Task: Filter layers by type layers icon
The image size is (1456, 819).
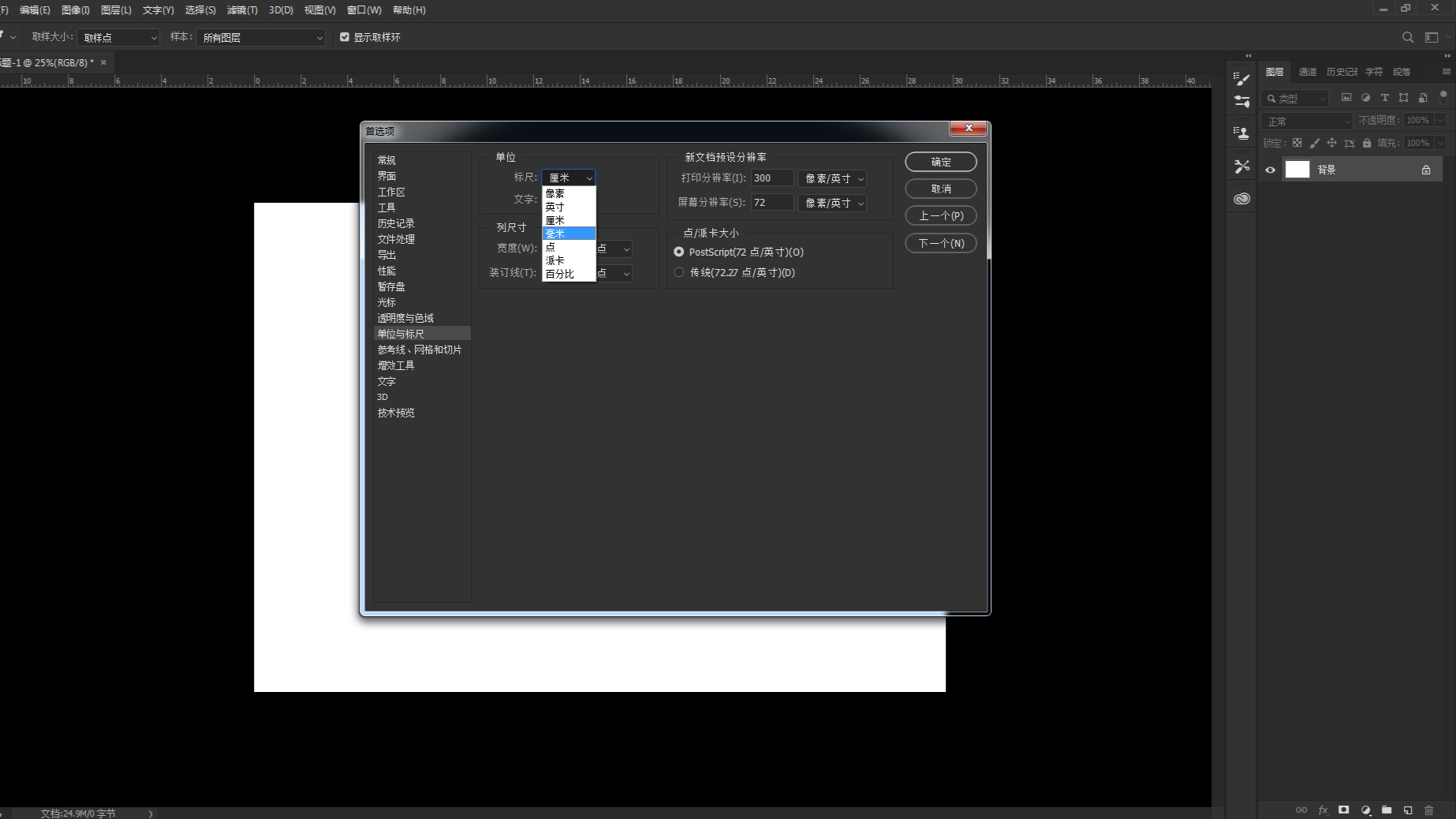Action: 1384,98
